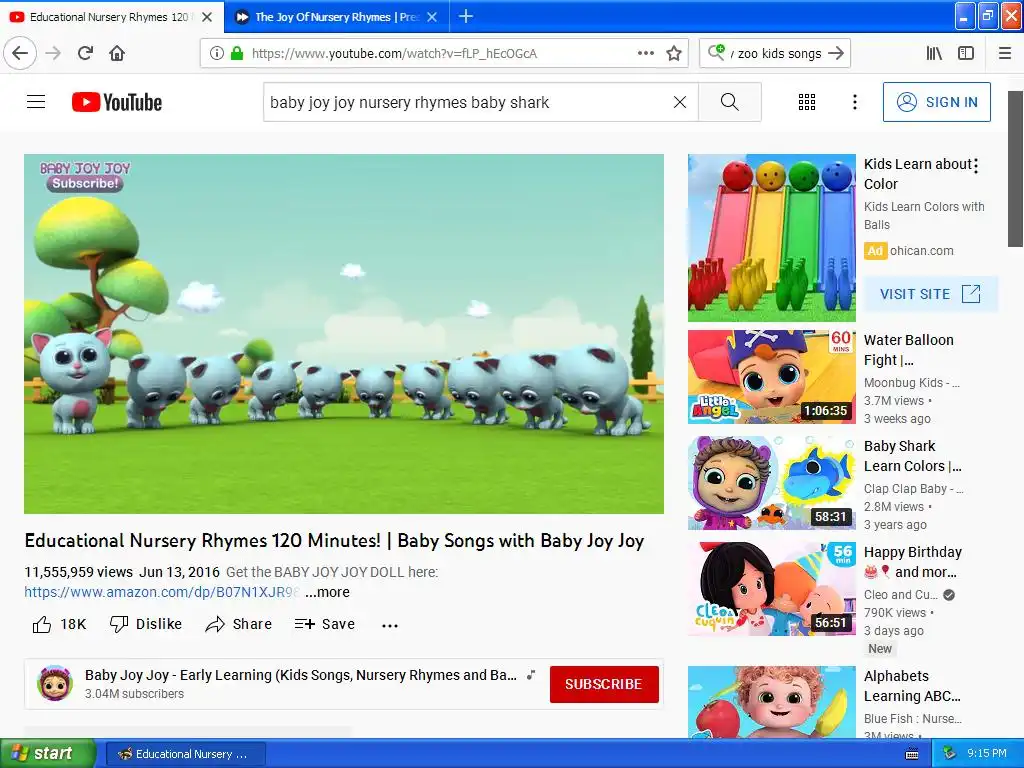Image resolution: width=1024 pixels, height=768 pixels.
Task: Open Alphabets Learning ABC thumbnail
Action: (x=772, y=702)
